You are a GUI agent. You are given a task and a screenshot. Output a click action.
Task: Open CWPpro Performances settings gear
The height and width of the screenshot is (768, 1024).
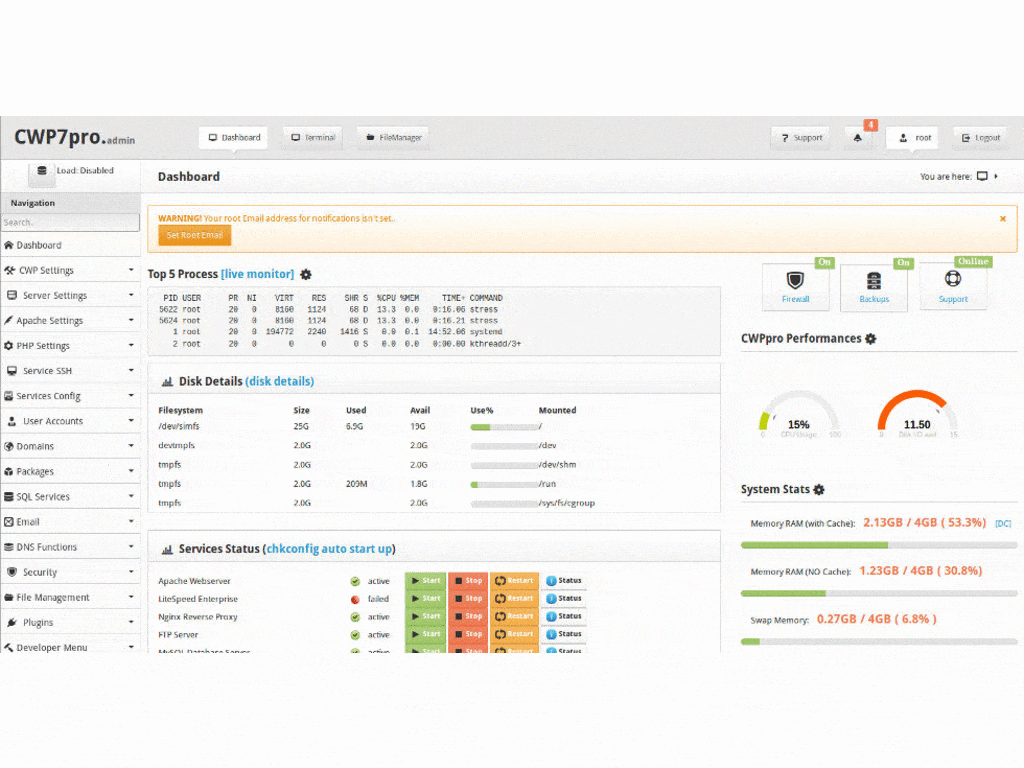tap(871, 338)
